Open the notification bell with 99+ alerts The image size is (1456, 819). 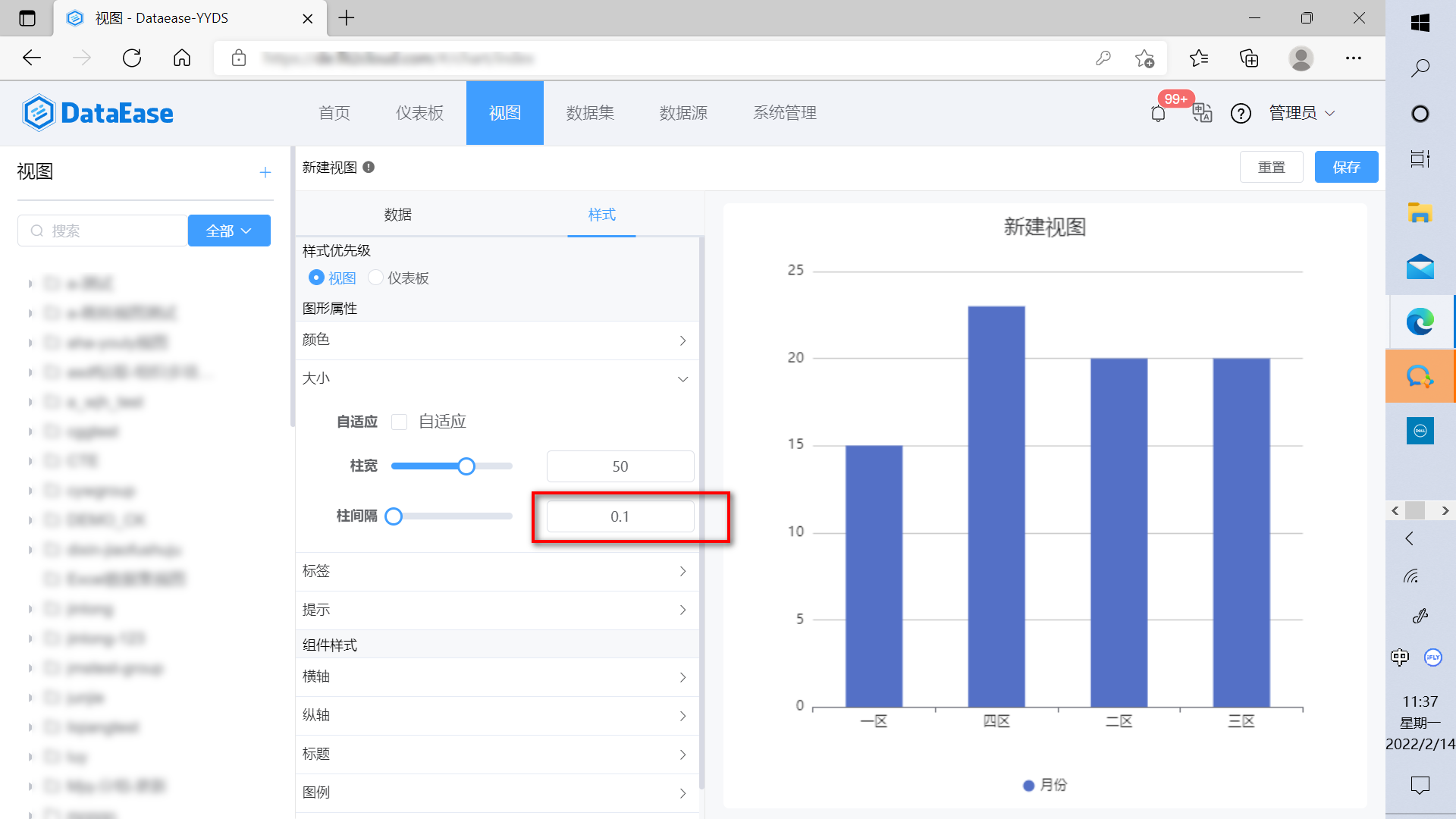point(1157,114)
